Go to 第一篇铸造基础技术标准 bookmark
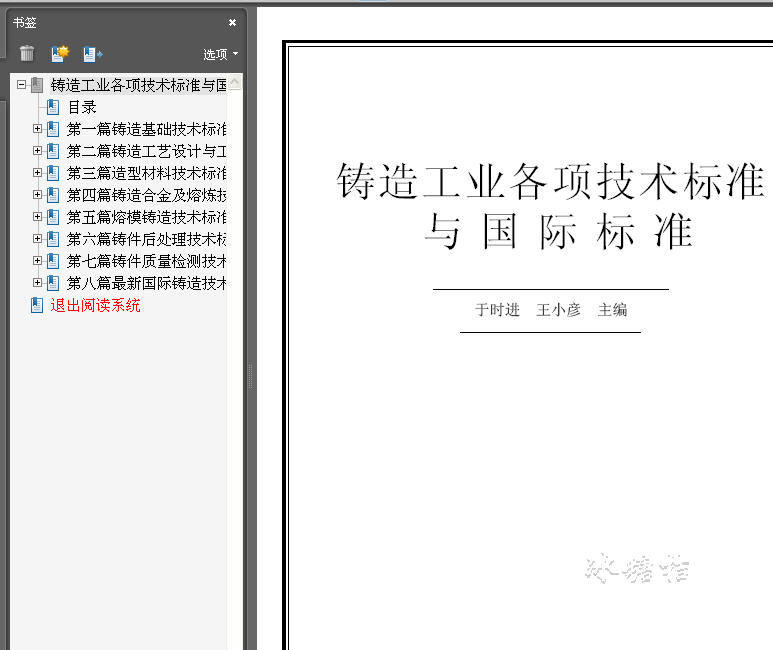 click(146, 129)
